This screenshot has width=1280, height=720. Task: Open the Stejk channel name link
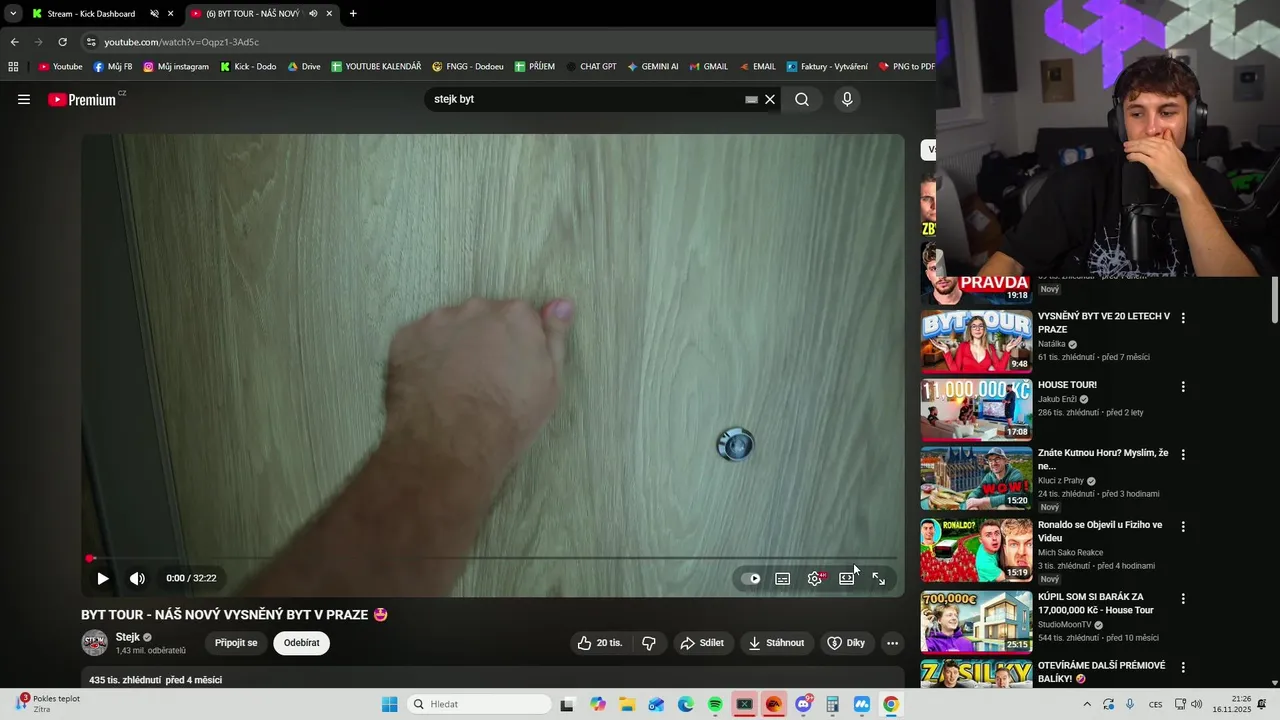tap(127, 637)
